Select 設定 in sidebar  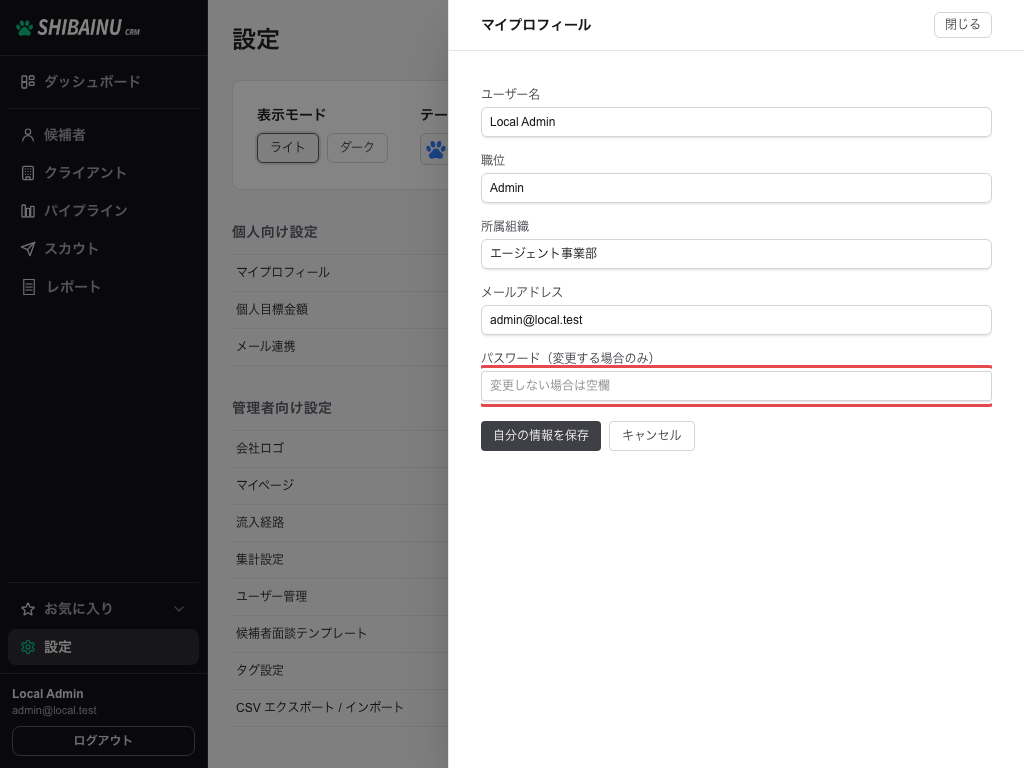103,647
